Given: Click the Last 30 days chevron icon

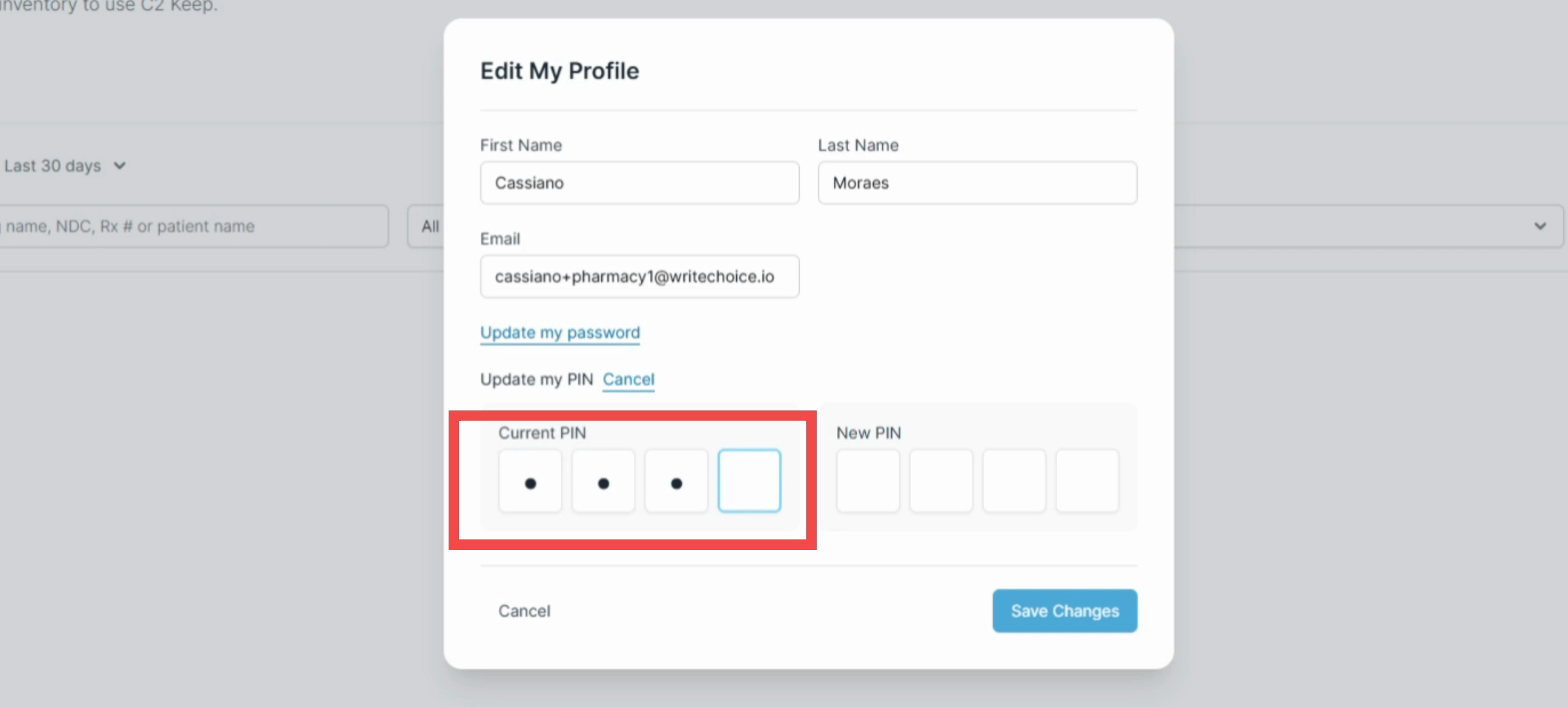Looking at the screenshot, I should (x=119, y=166).
